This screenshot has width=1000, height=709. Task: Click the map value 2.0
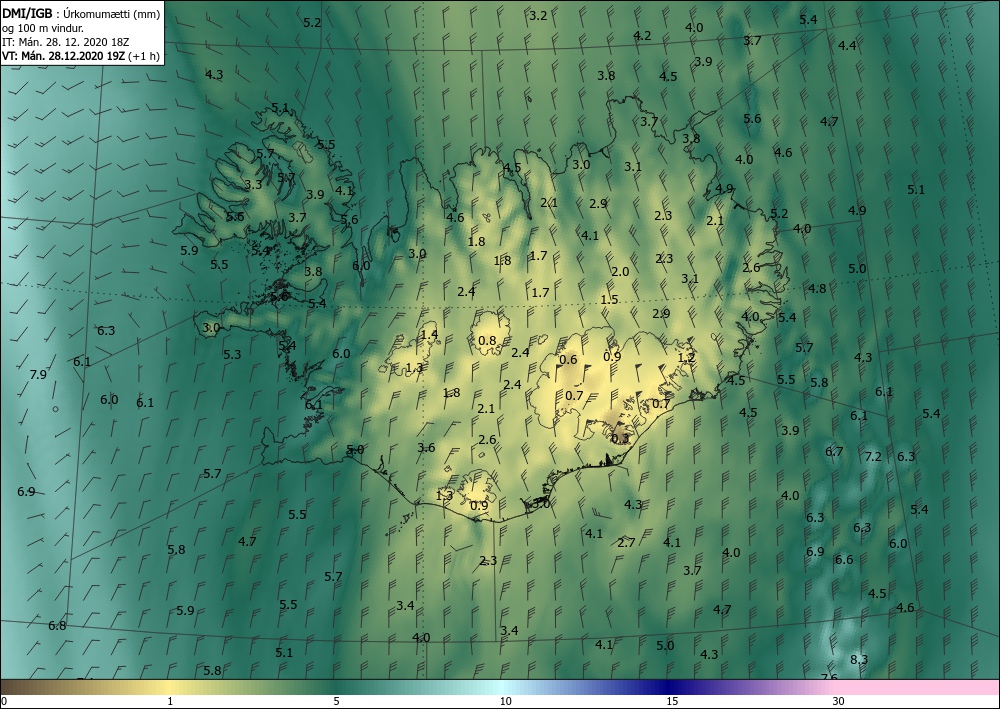click(620, 272)
